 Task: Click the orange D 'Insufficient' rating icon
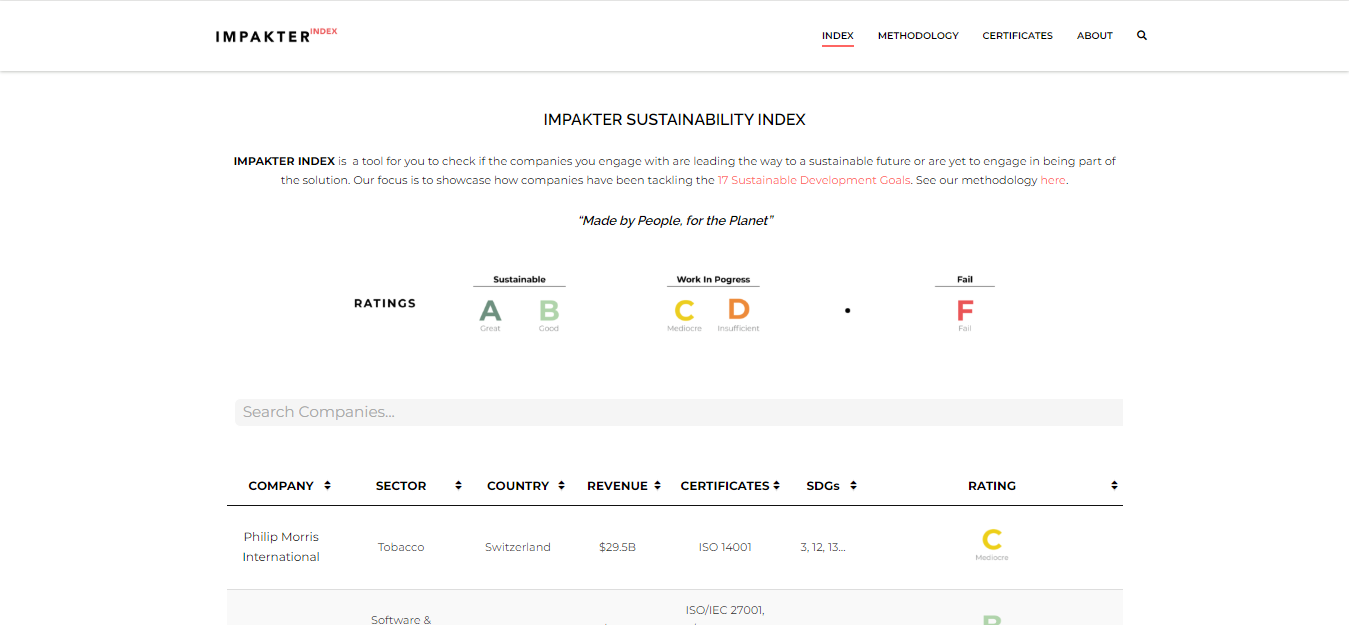pos(738,311)
